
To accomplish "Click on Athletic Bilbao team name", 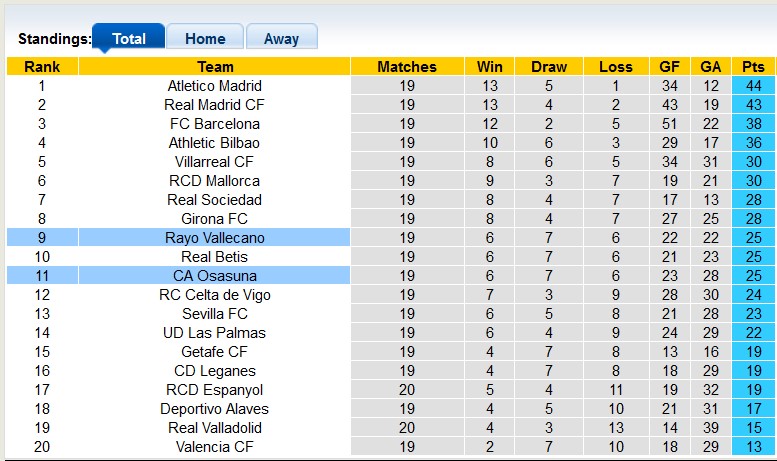I will pyautogui.click(x=215, y=143).
